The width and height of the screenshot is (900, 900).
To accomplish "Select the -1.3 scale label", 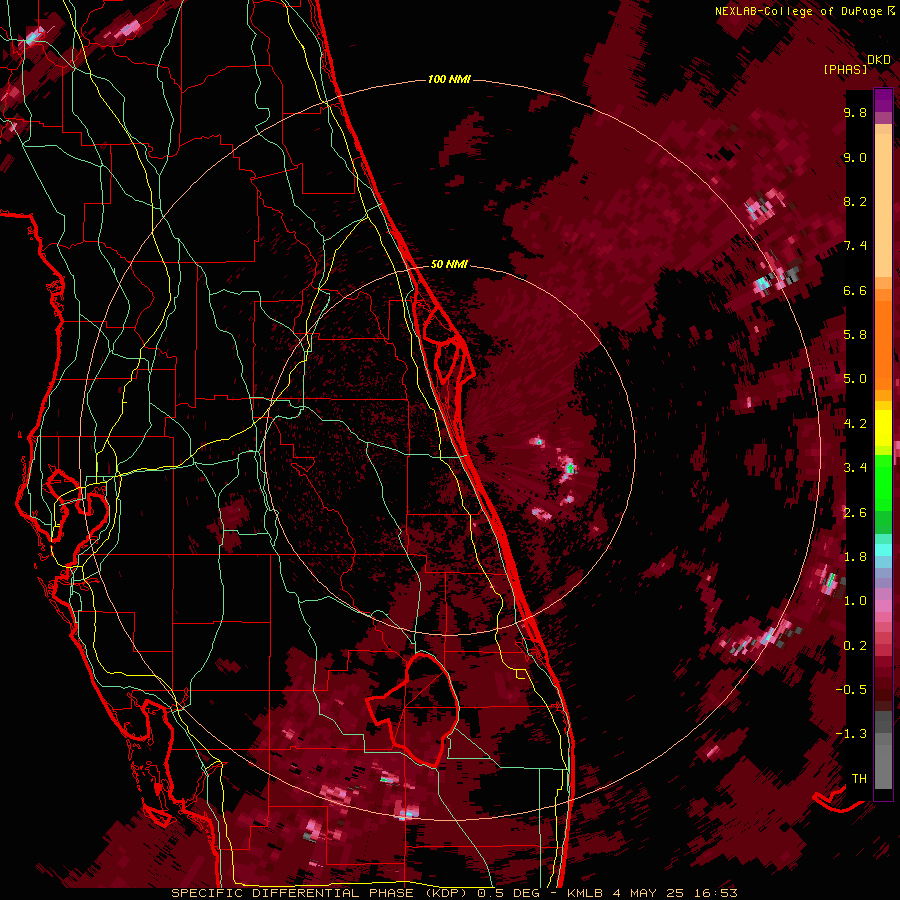I will (851, 734).
